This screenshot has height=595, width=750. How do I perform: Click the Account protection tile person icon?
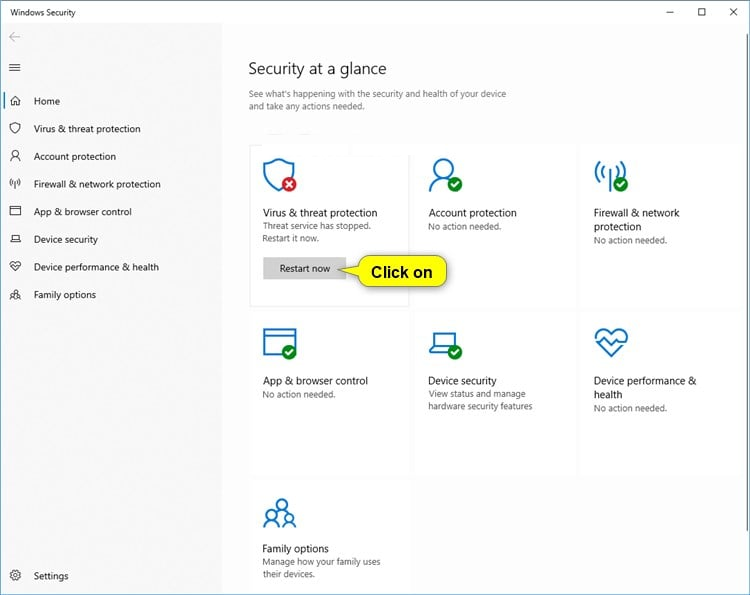(445, 176)
